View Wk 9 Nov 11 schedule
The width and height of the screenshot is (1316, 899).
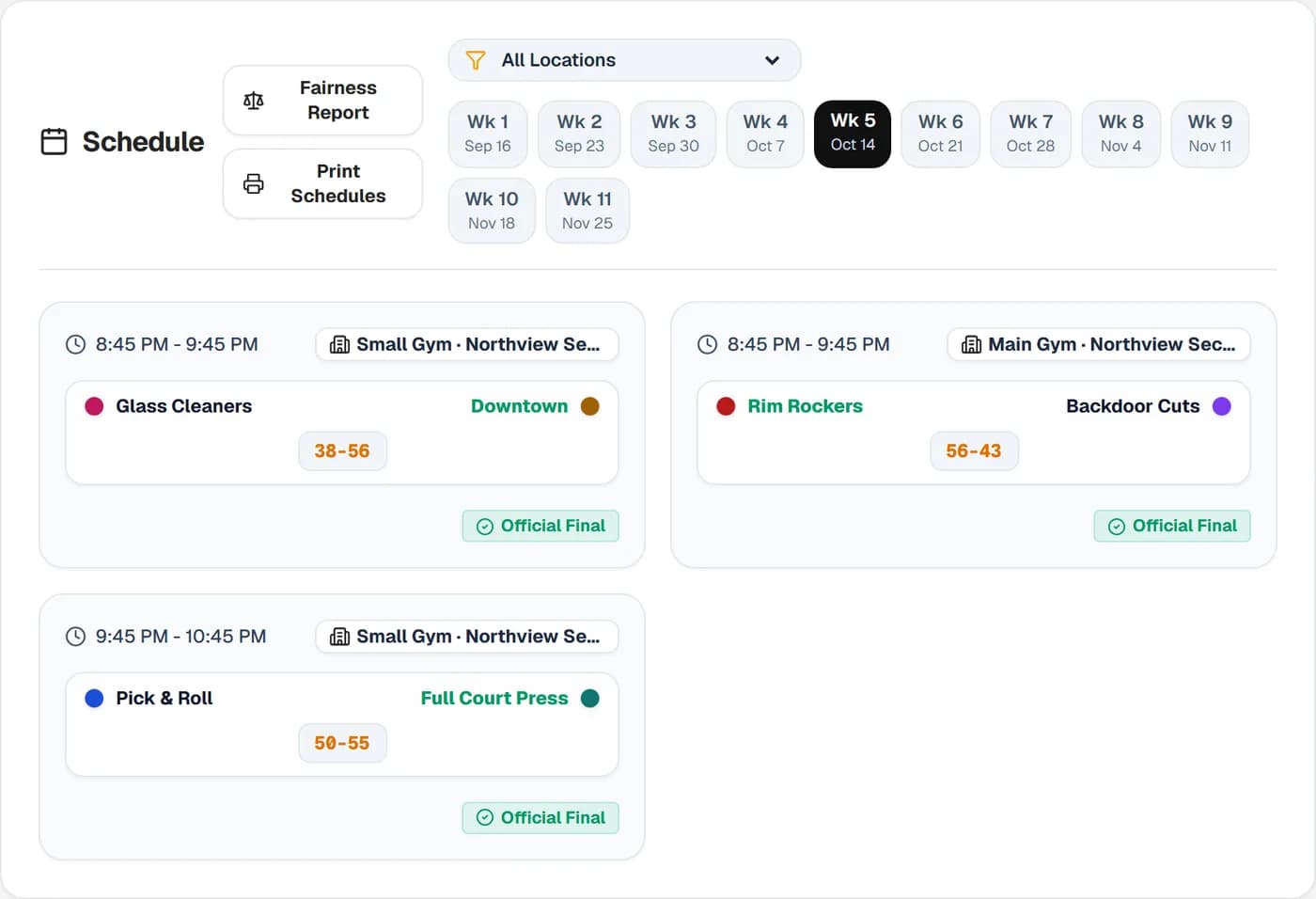click(x=1210, y=134)
